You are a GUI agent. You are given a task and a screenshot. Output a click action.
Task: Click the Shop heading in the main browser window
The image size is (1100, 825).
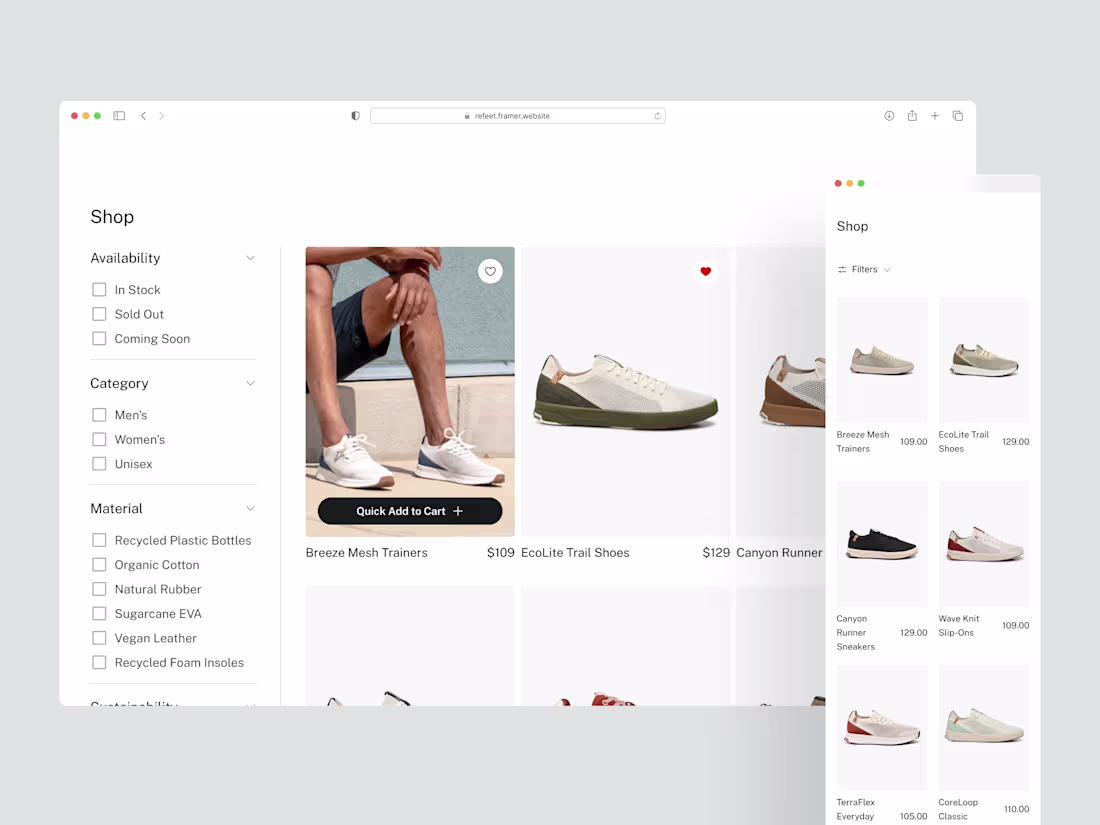tap(112, 217)
